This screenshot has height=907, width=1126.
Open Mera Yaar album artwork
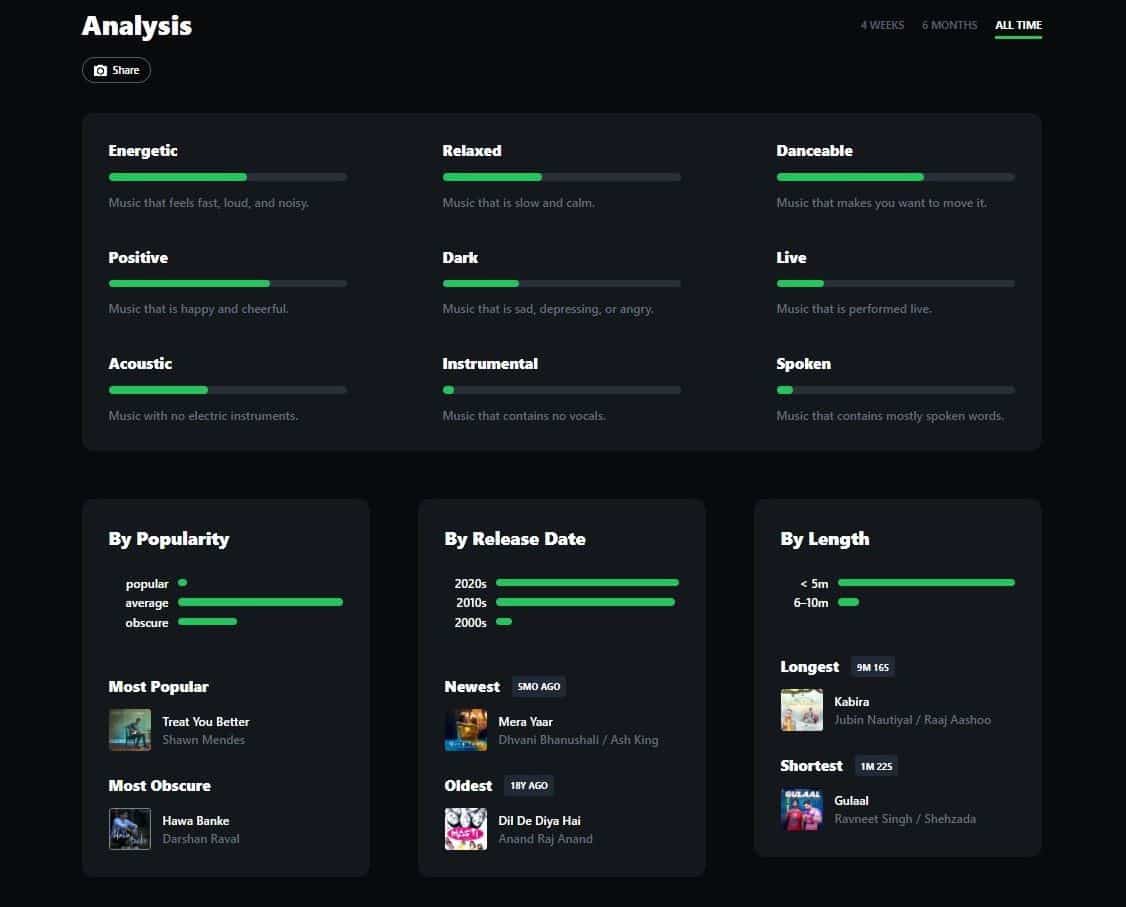click(466, 730)
